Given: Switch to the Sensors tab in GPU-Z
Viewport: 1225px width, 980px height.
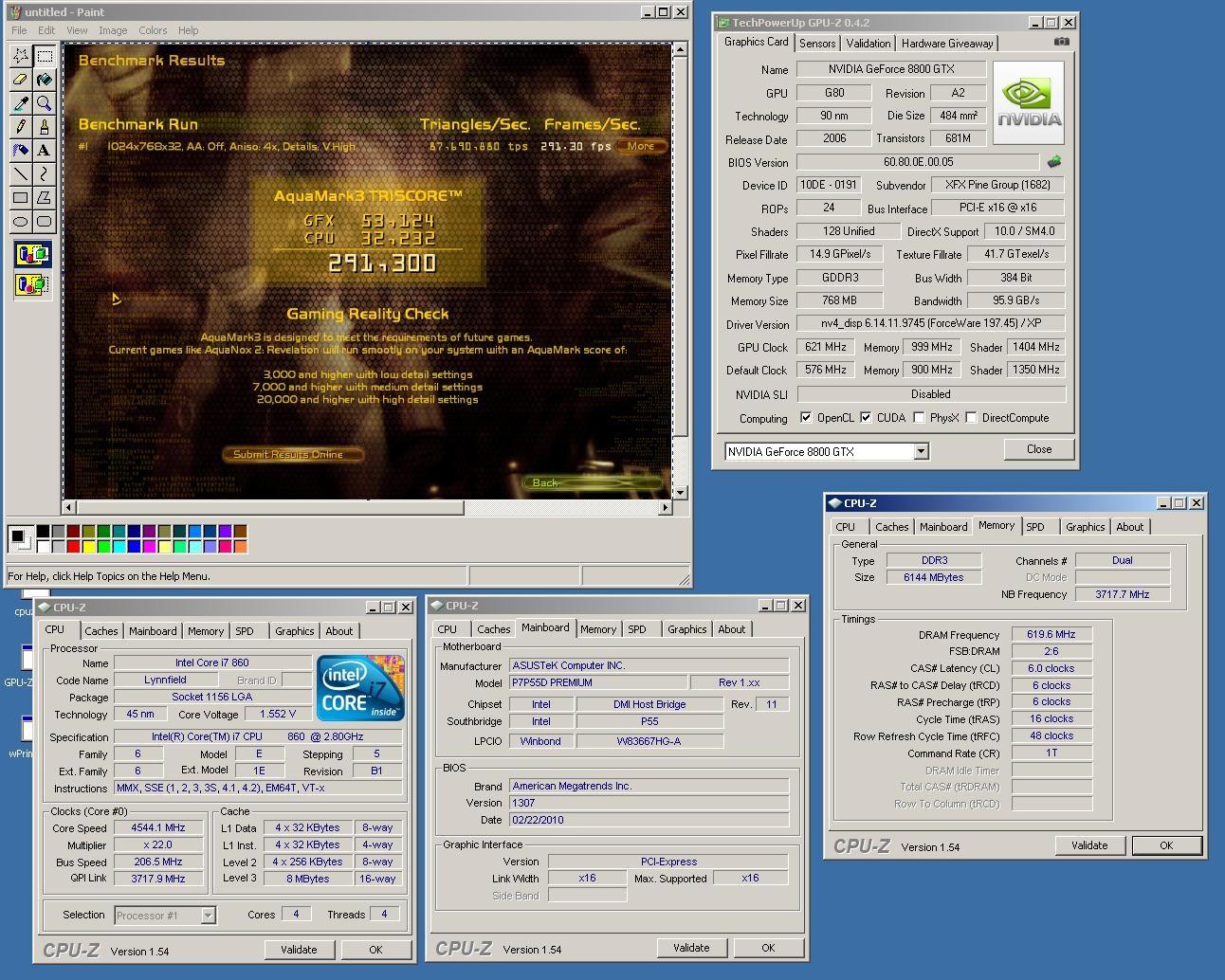Looking at the screenshot, I should [x=817, y=43].
